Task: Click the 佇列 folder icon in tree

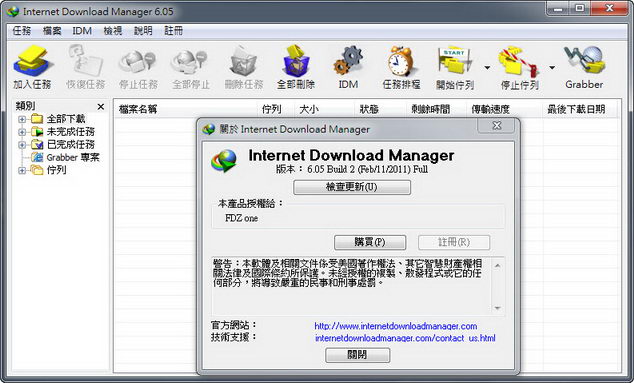Action: coord(37,170)
